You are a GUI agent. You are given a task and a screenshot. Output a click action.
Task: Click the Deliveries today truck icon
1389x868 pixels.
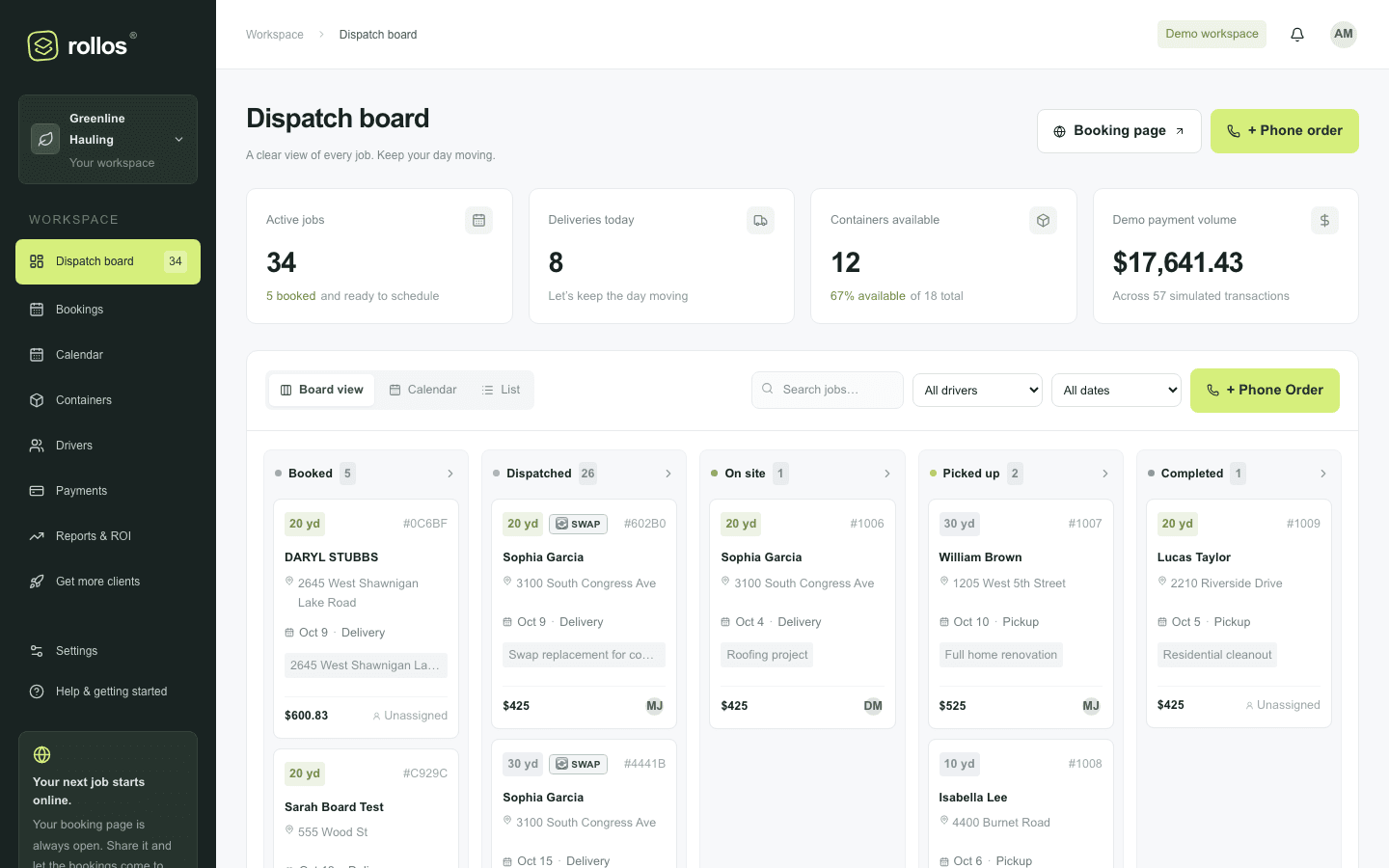[x=761, y=221]
